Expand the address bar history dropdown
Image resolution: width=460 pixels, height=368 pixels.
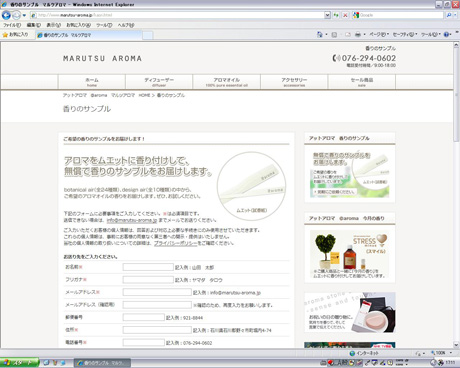click(x=327, y=15)
